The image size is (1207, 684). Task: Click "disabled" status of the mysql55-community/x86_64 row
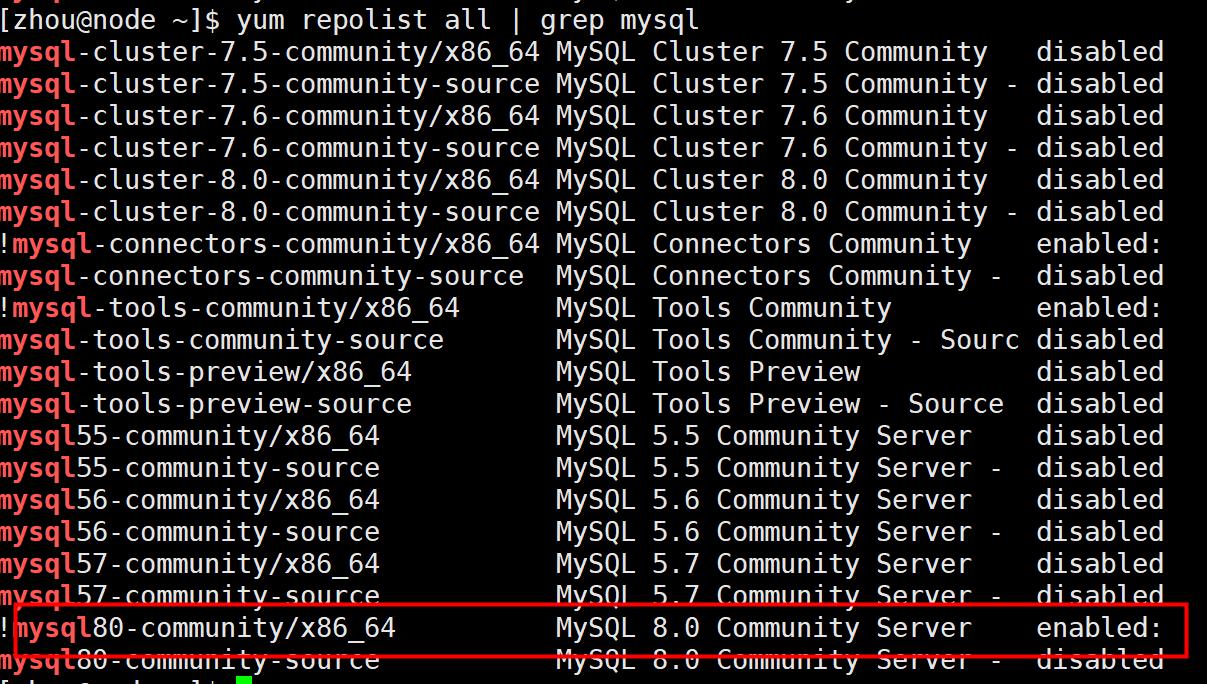1100,436
